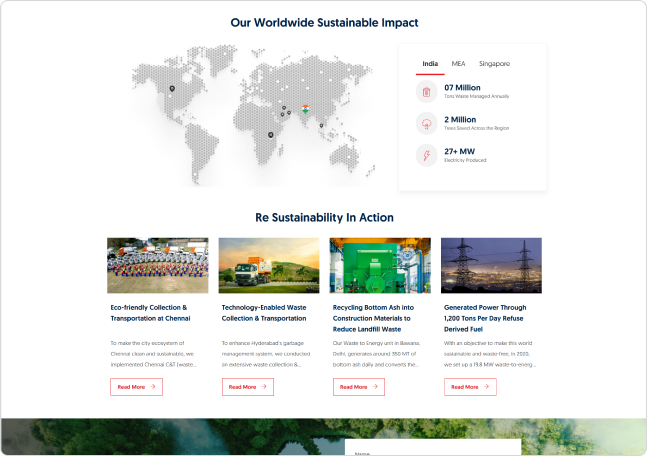Click the Our Worldwide Sustainable Impact heading

tap(324, 23)
